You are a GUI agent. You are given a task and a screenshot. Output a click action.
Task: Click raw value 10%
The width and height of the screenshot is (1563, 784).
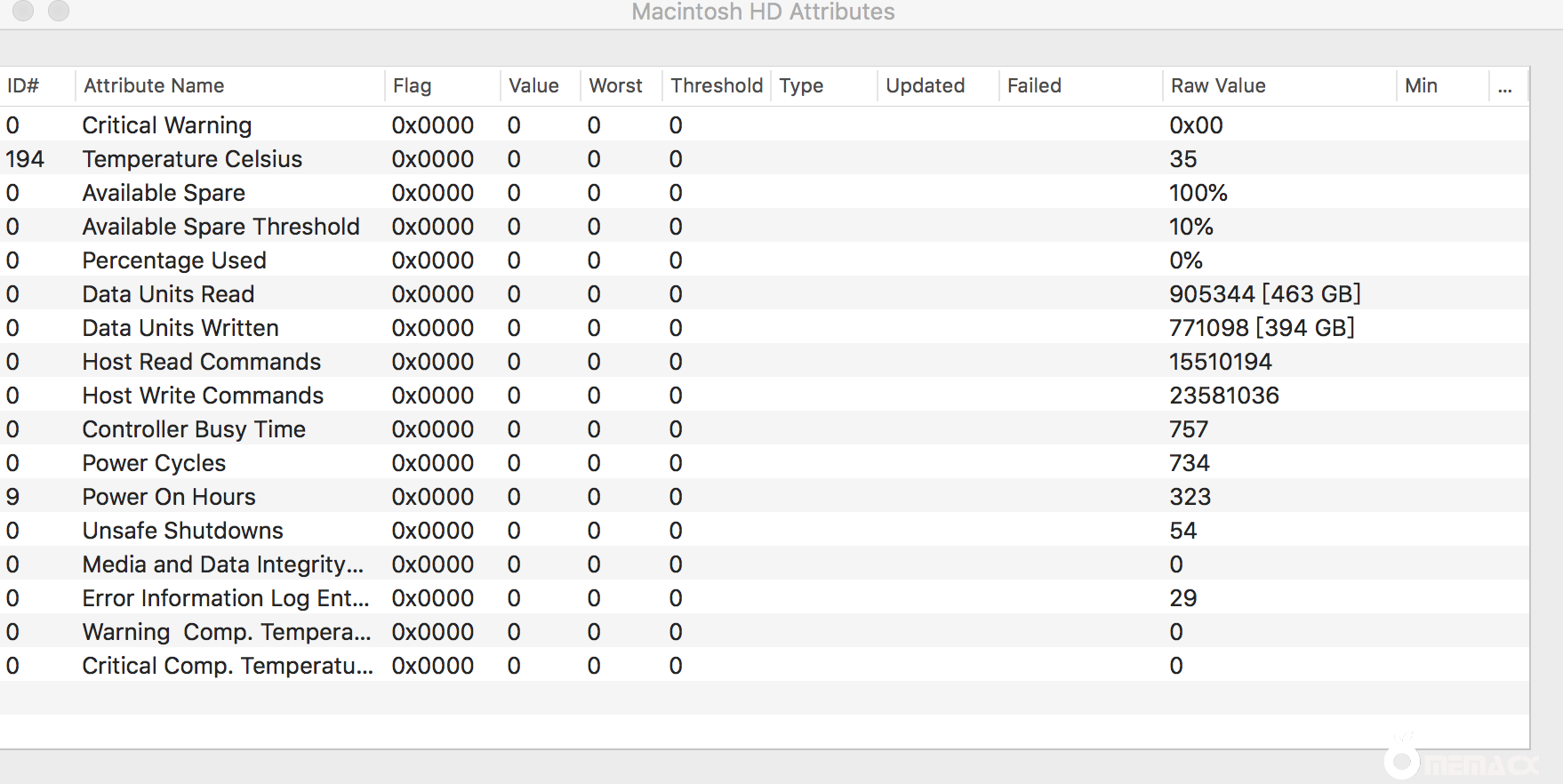(1191, 227)
